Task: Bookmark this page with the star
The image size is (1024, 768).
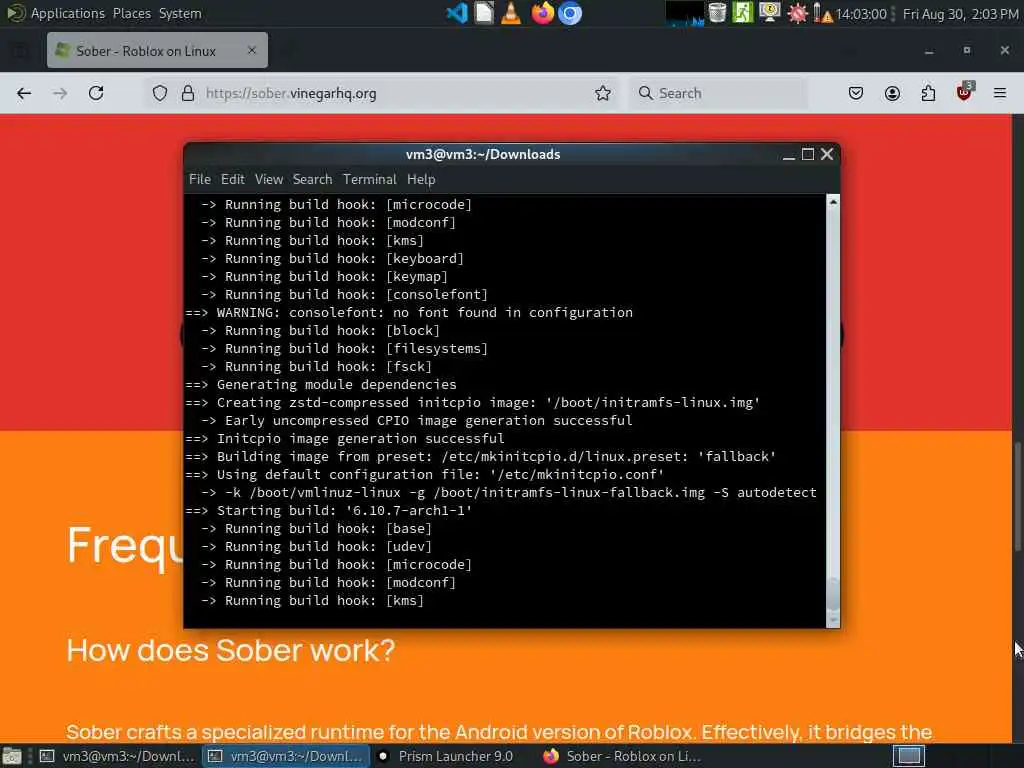Action: coord(603,93)
